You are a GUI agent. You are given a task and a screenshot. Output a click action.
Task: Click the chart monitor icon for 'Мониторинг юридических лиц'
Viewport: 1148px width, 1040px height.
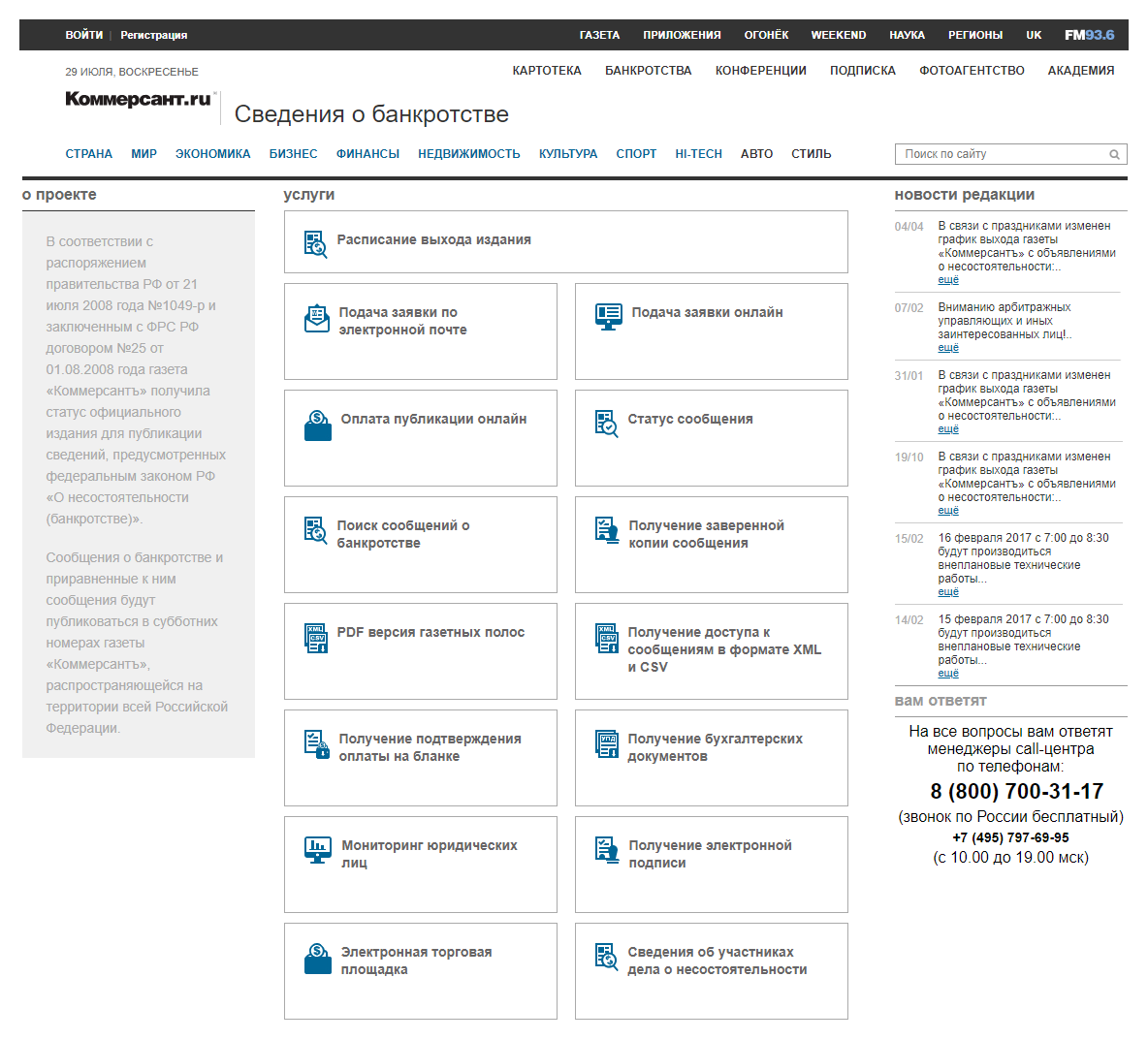point(318,850)
